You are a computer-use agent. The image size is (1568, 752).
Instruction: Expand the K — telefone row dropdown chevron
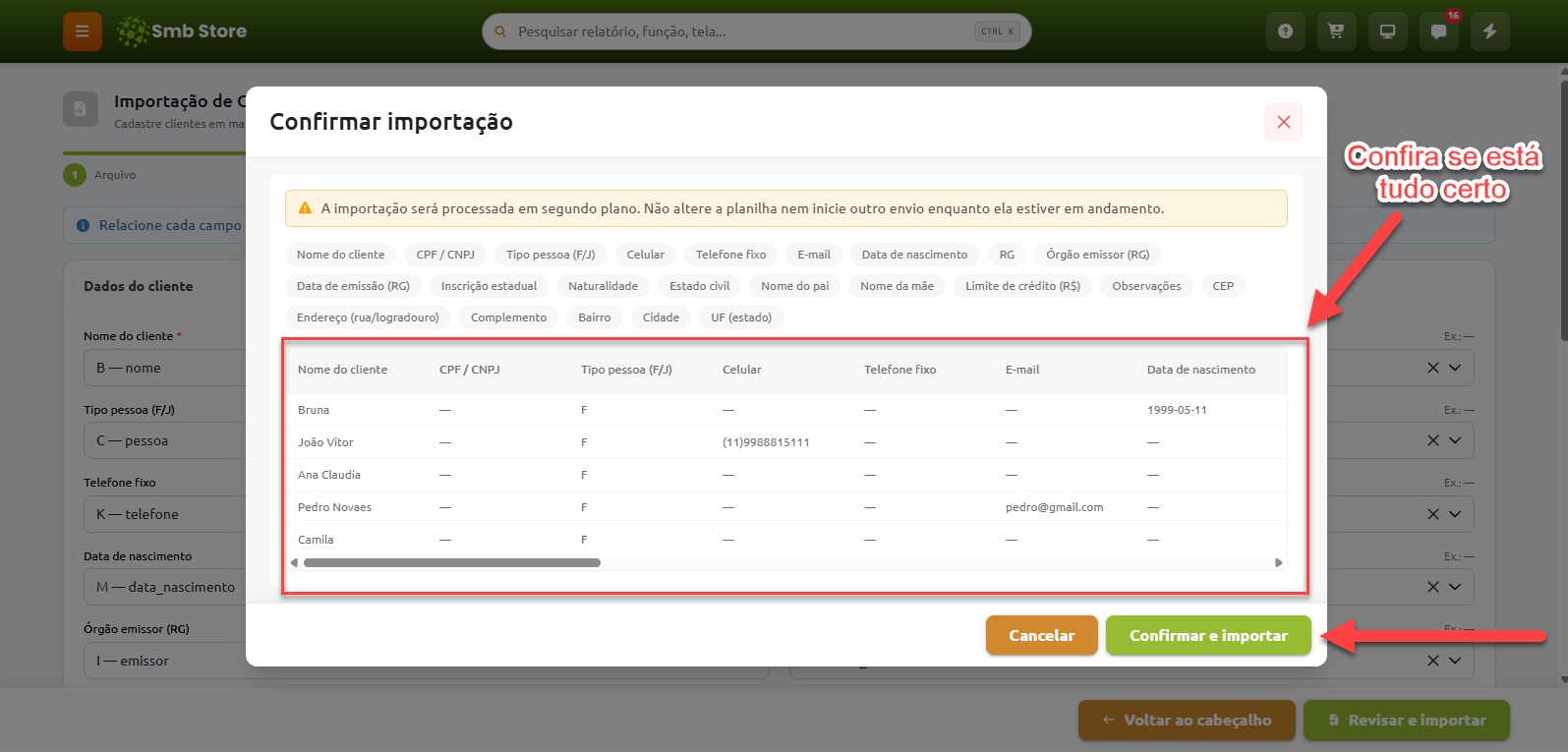pyautogui.click(x=1455, y=514)
